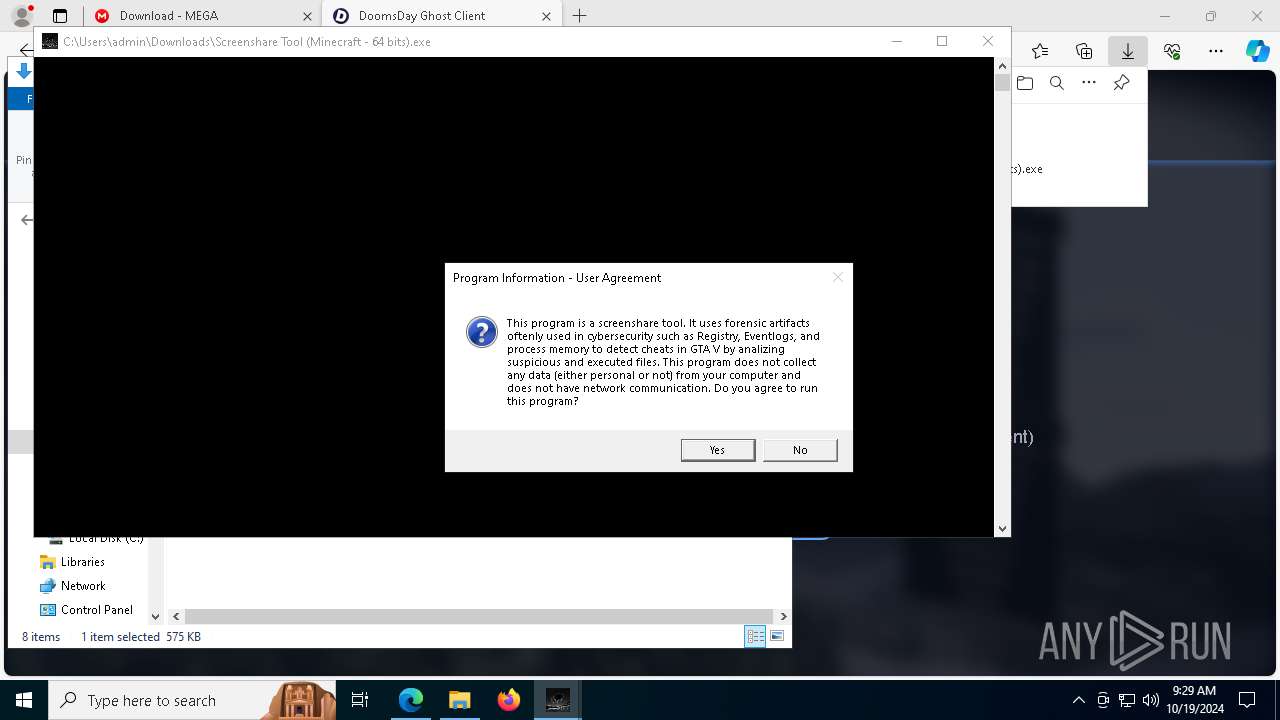This screenshot has width=1280, height=720.
Task: Minimize the Screenshare Tool console window
Action: click(x=897, y=41)
